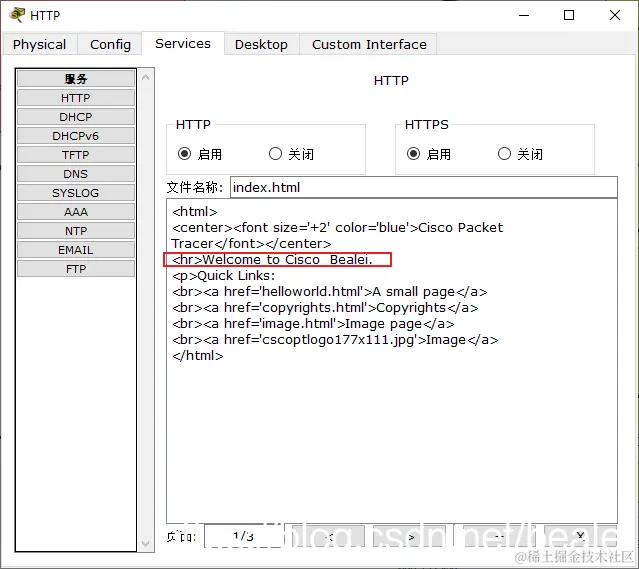The height and width of the screenshot is (569, 639).
Task: Minimize the HTTP window
Action: tap(524, 15)
